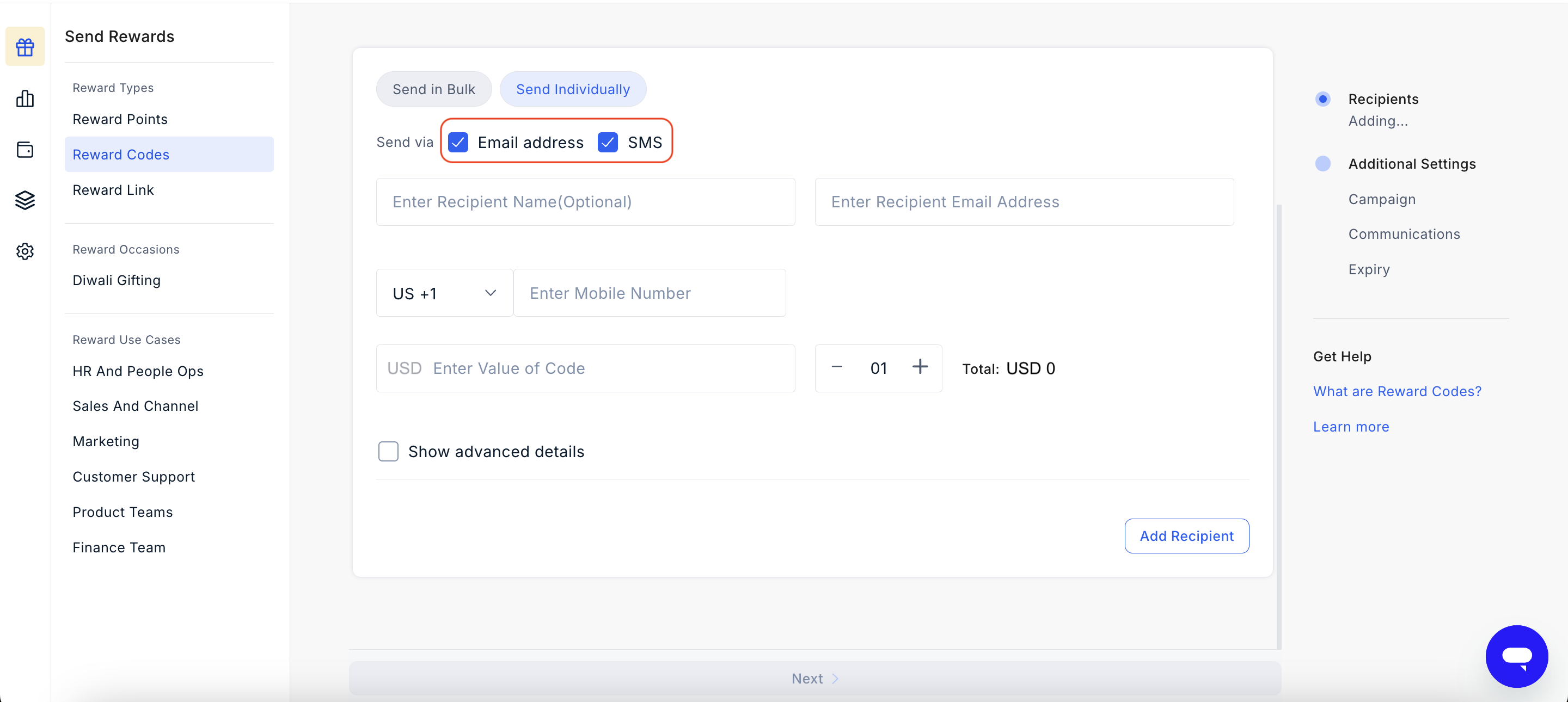Enable Show advanced details checkbox
Viewport: 1568px width, 702px height.
[x=388, y=451]
